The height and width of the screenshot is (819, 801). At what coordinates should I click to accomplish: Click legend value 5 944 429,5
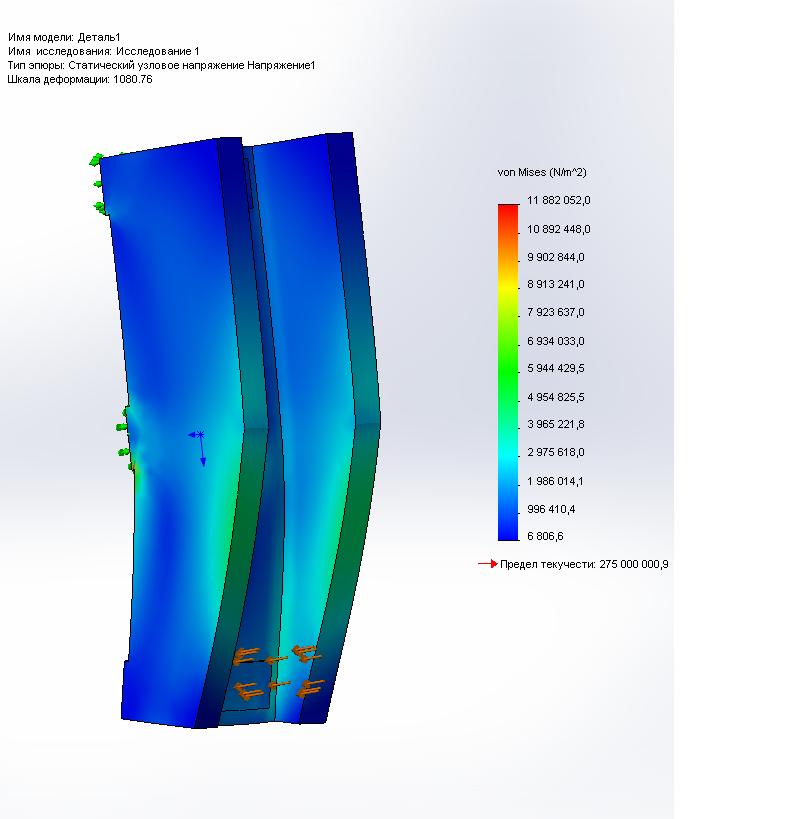tap(556, 368)
